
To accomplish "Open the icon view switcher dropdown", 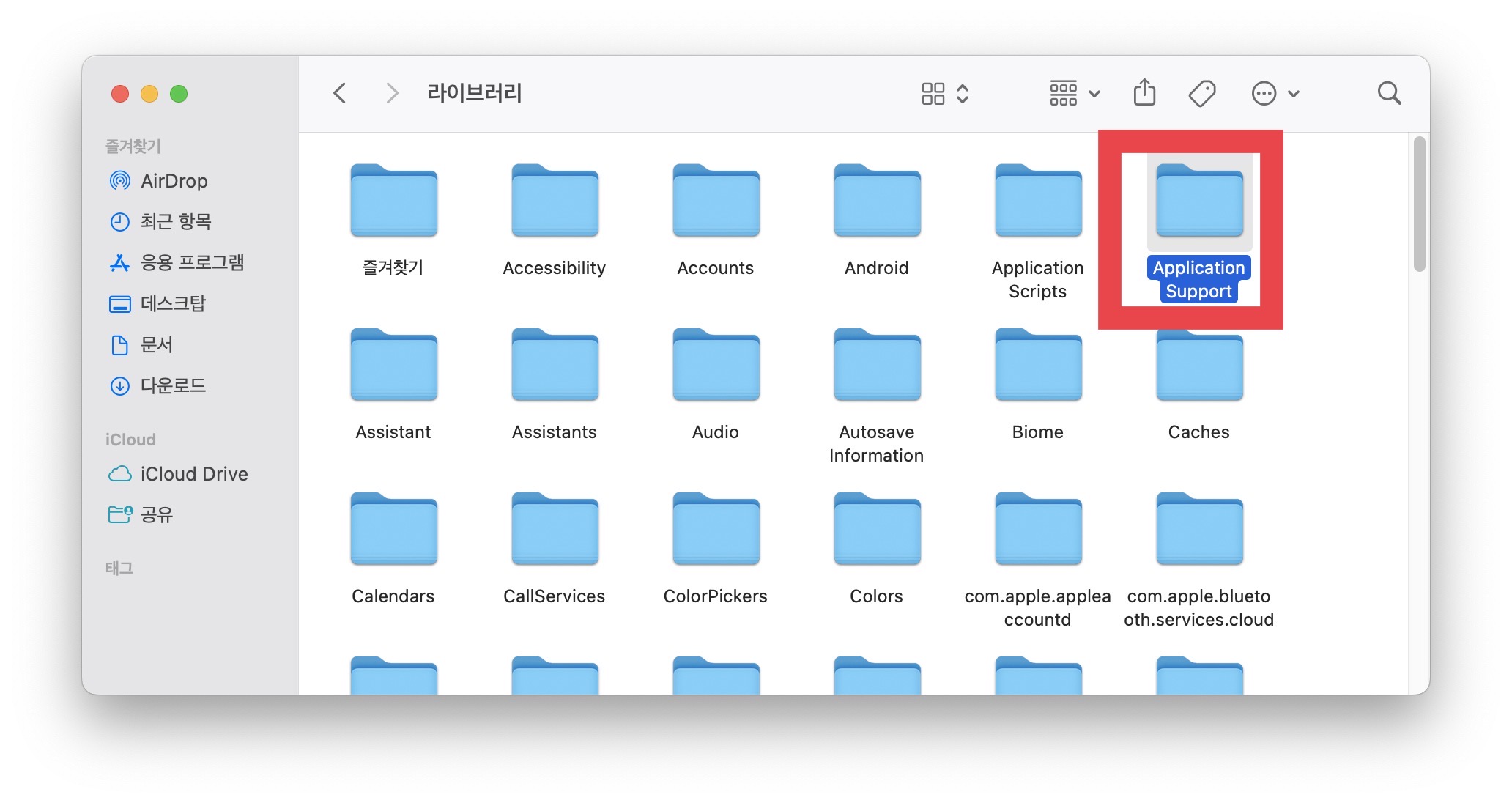I will click(945, 93).
